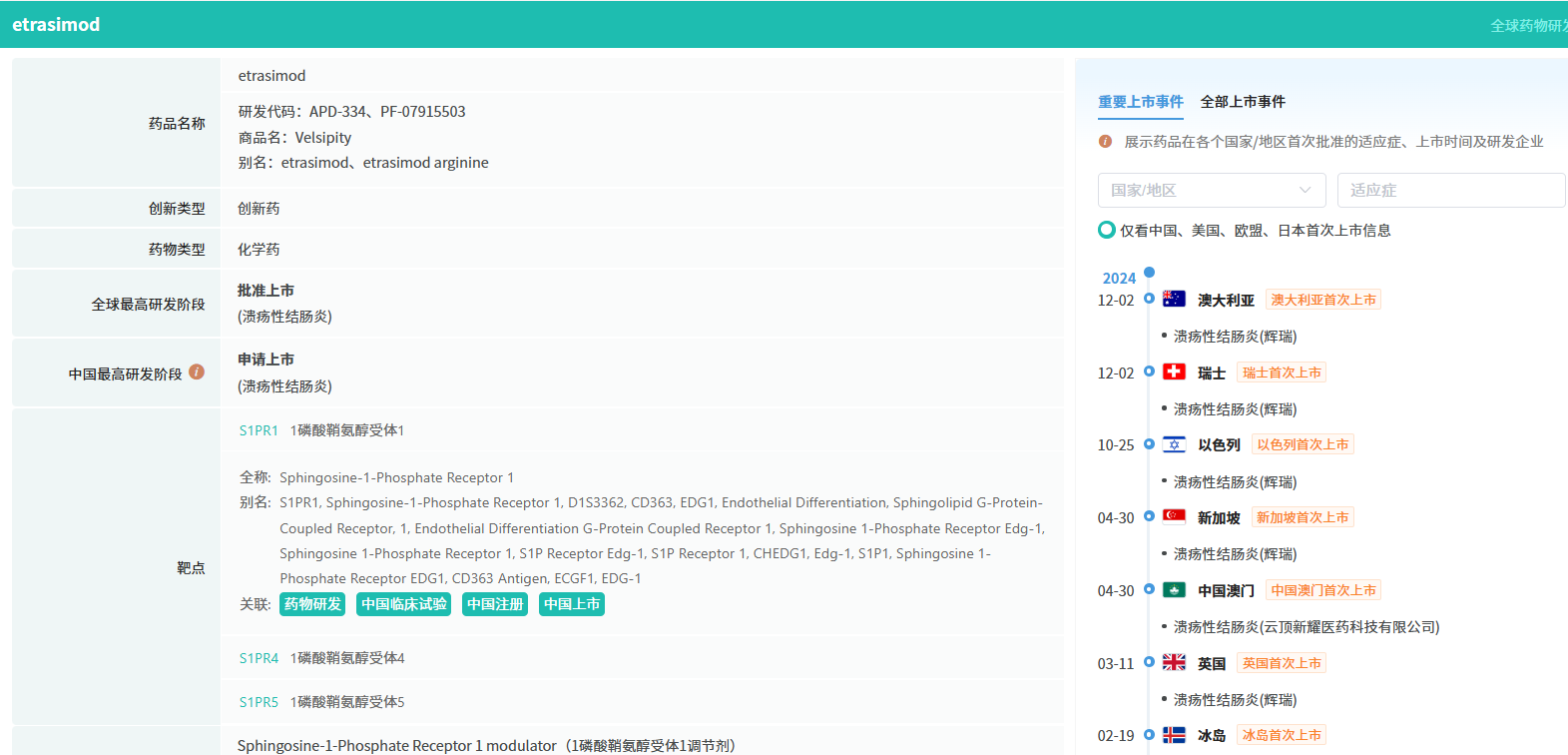Click the 中国上市 tag button
Viewport: 1568px width, 755px height.
tap(572, 604)
